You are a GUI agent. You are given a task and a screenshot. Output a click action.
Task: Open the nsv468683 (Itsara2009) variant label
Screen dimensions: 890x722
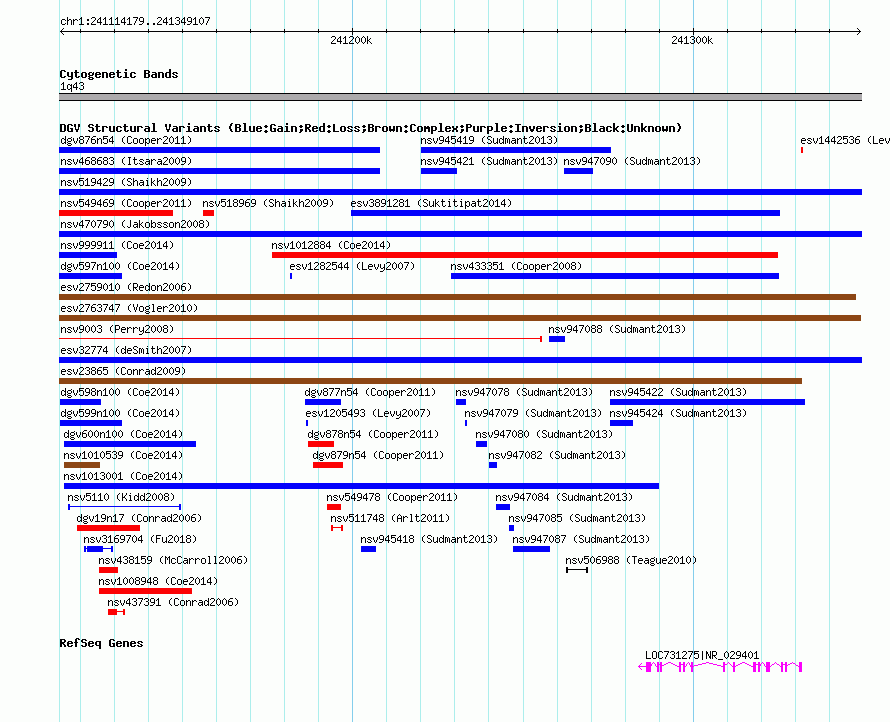[x=126, y=161]
